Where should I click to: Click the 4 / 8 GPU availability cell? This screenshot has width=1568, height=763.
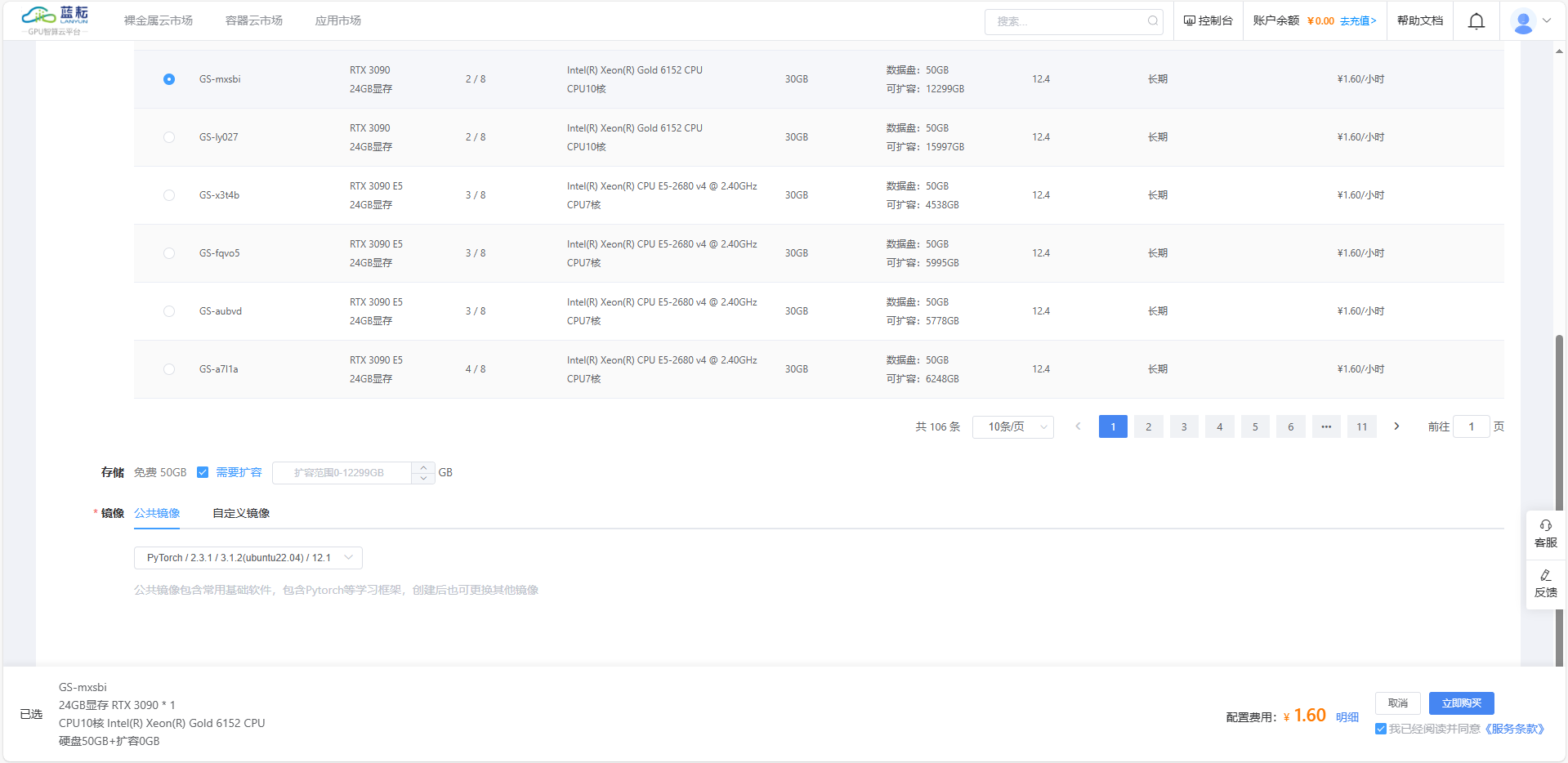click(x=476, y=369)
